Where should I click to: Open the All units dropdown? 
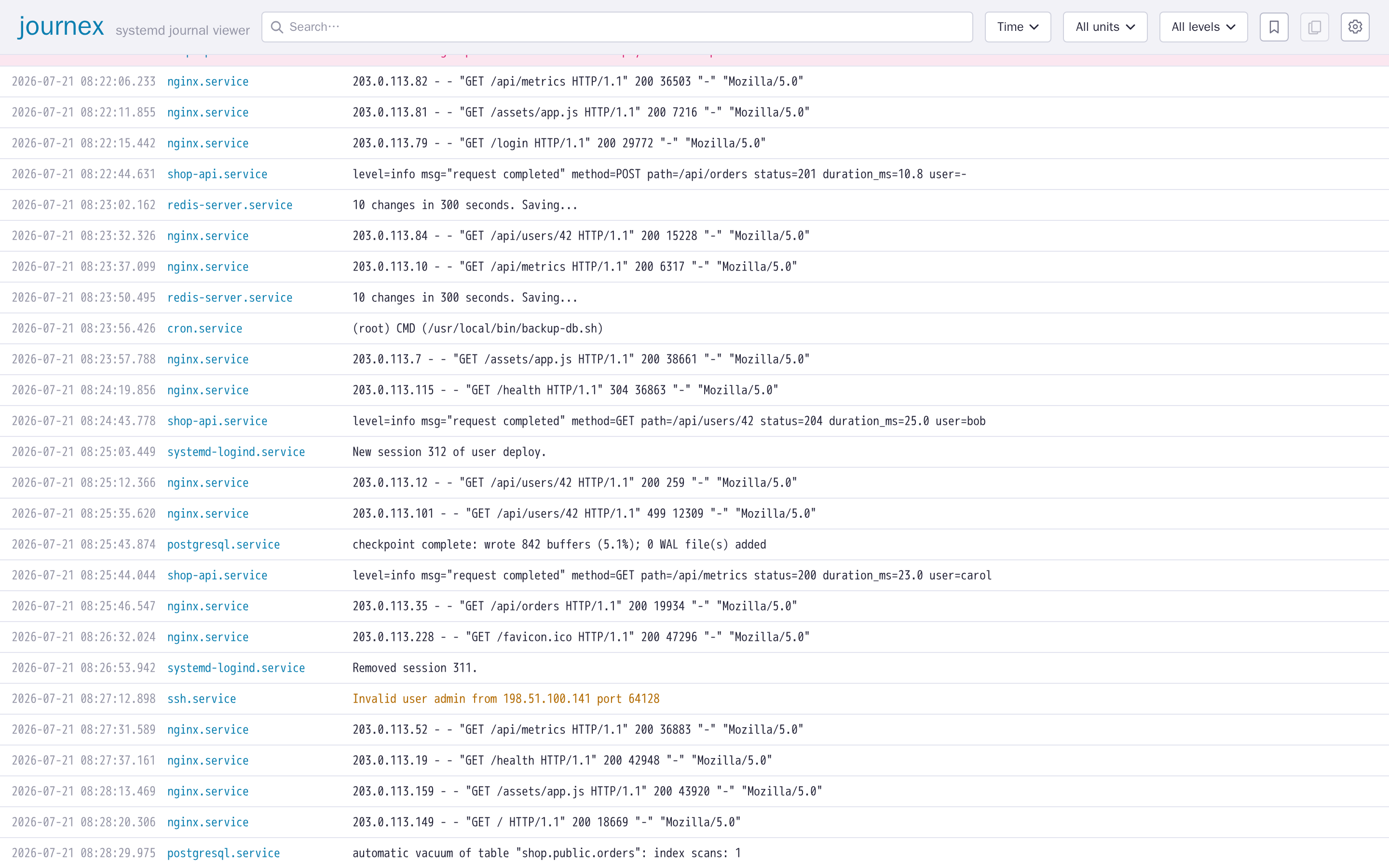tap(1105, 27)
